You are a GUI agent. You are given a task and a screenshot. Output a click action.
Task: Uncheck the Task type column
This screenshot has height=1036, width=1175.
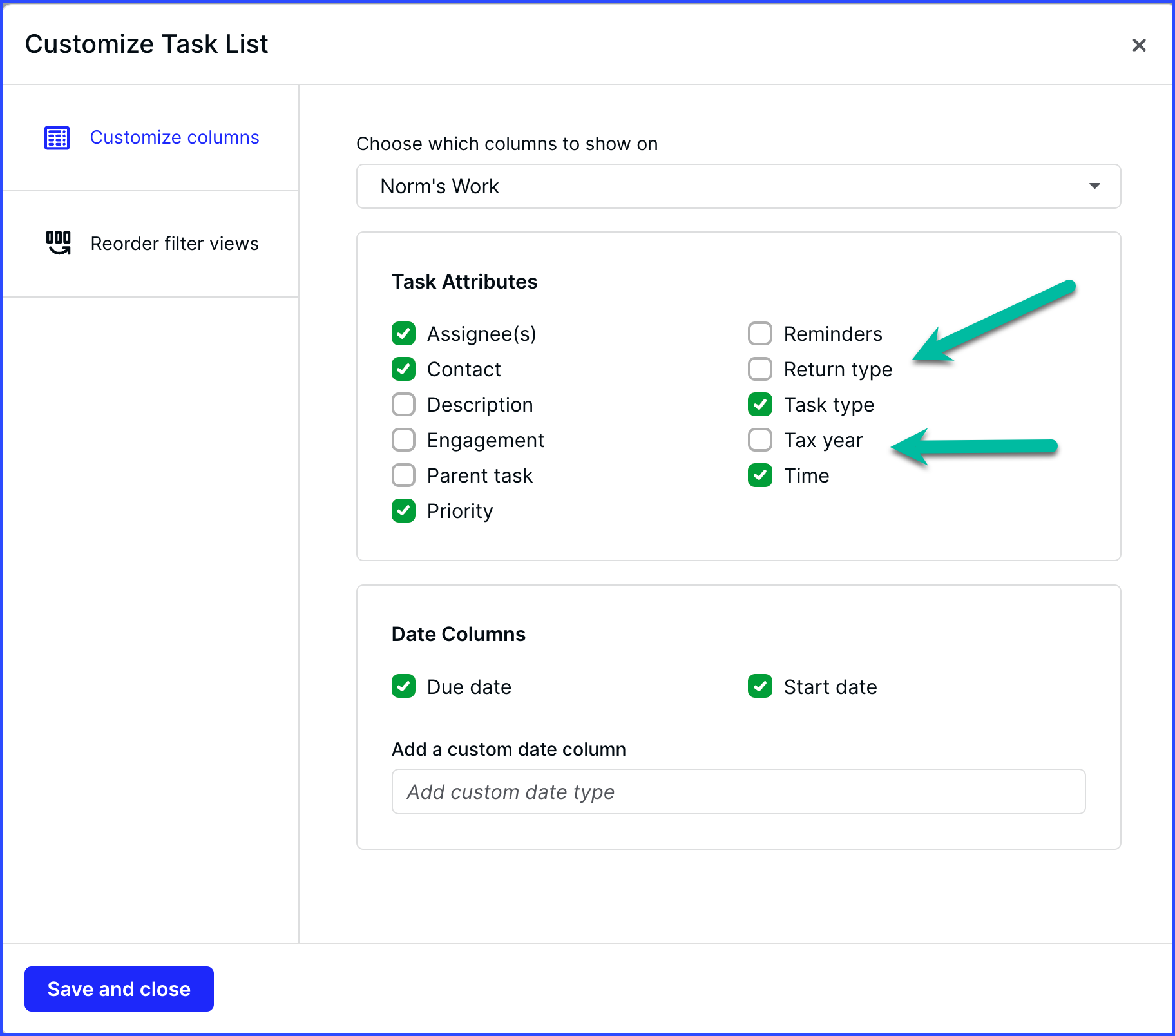(x=760, y=405)
